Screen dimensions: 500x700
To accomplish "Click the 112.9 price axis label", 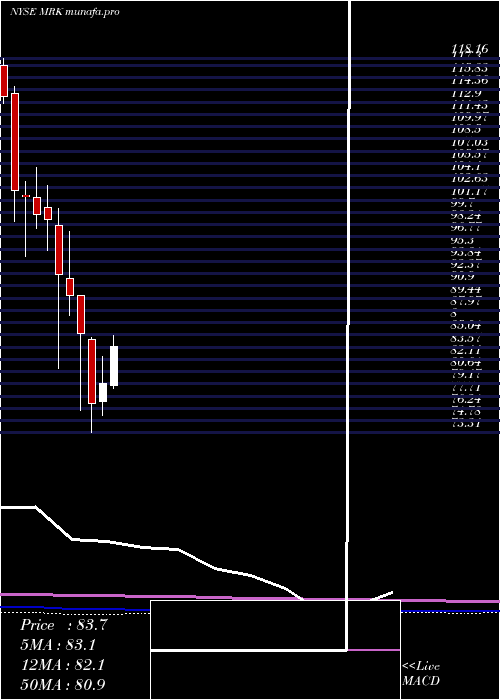I will 466,94.
